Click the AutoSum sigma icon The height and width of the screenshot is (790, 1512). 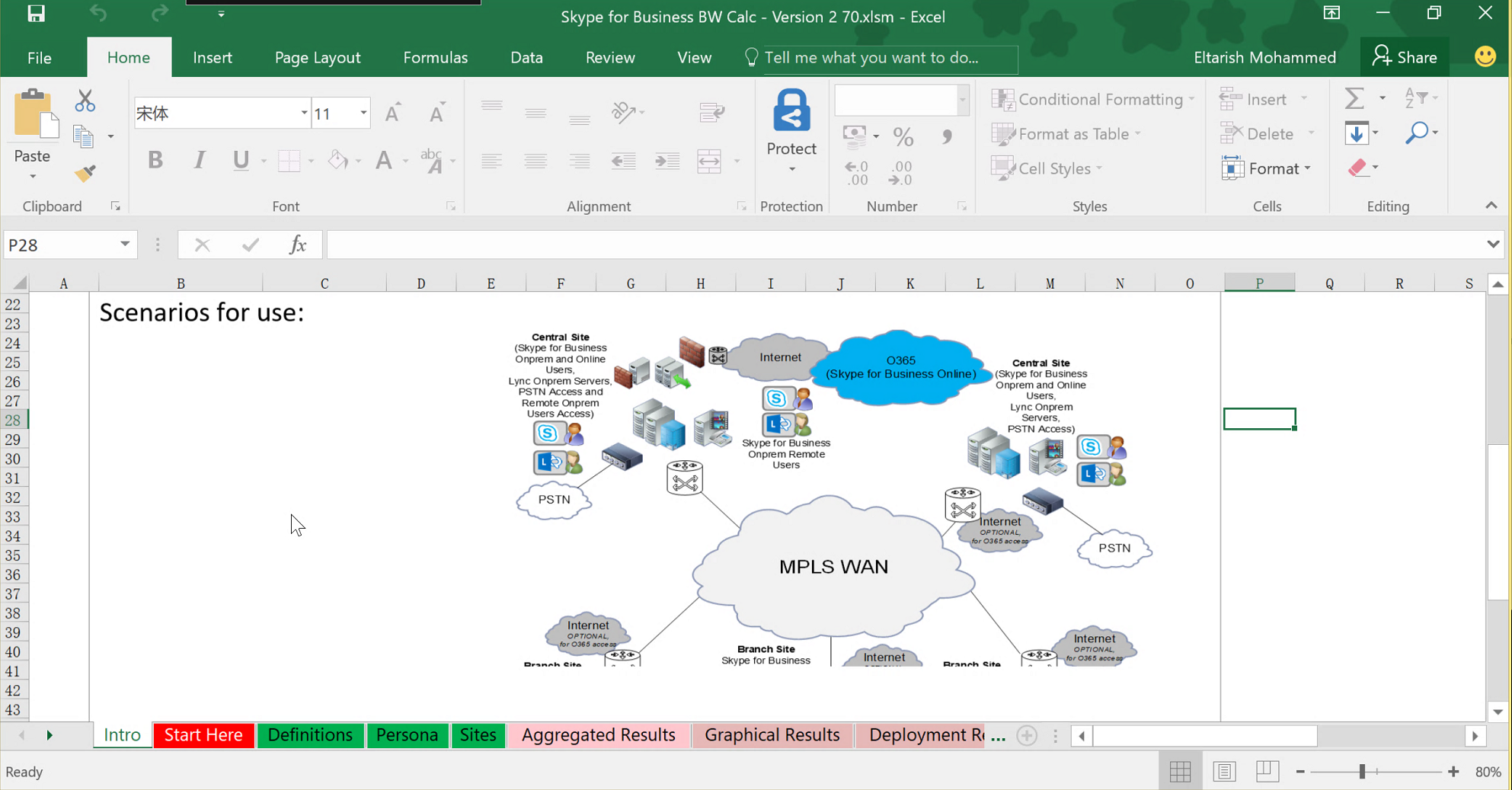click(1354, 98)
